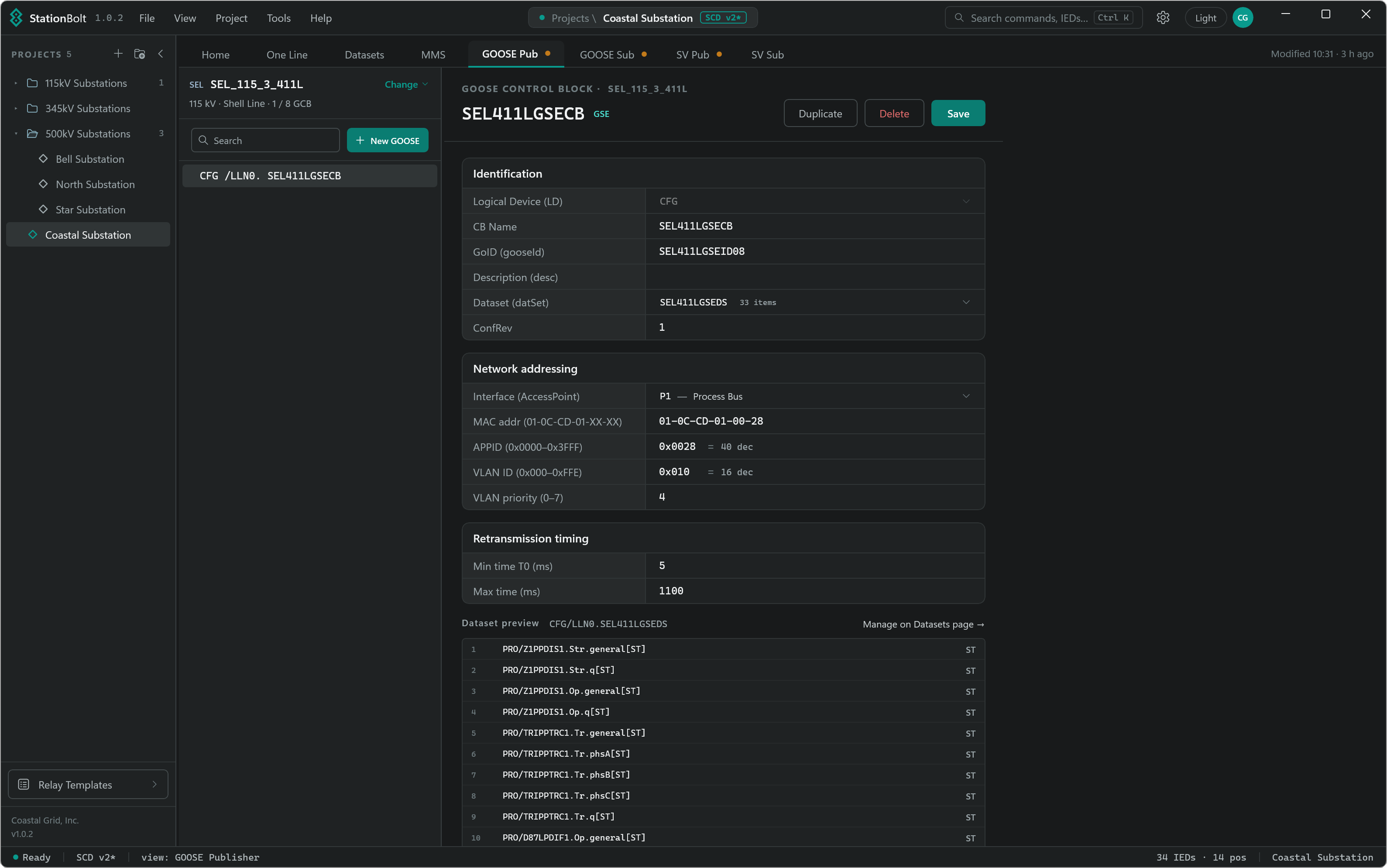
Task: Collapse the Projects sidebar with chevron icon
Action: tap(161, 53)
